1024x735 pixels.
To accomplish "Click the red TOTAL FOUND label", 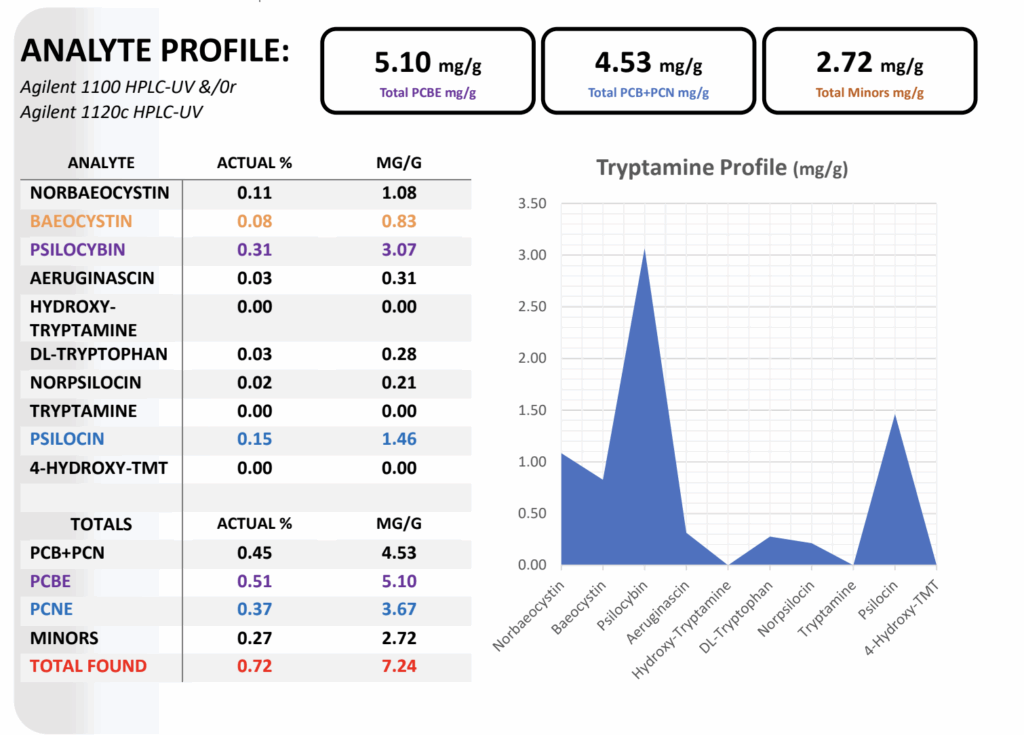I will pyautogui.click(x=88, y=666).
